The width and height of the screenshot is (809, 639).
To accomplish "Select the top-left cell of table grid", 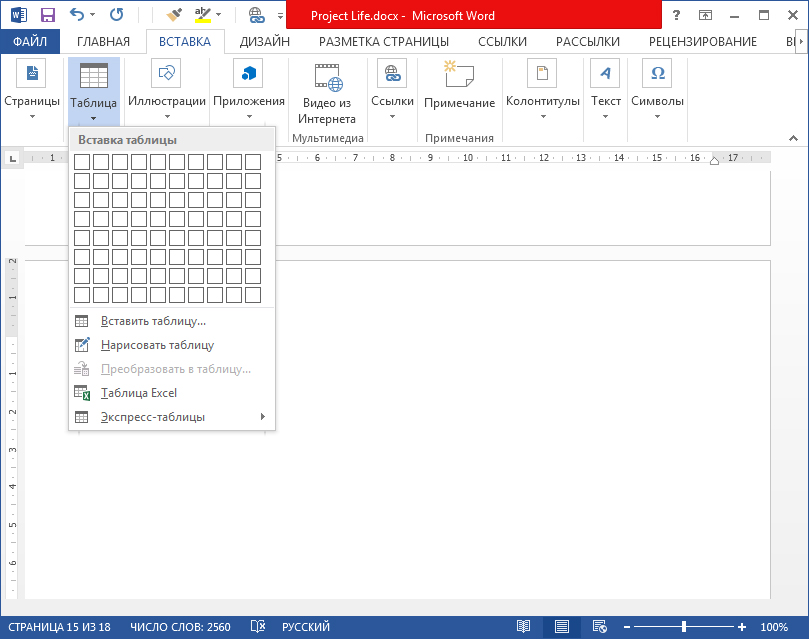I will [x=82, y=162].
